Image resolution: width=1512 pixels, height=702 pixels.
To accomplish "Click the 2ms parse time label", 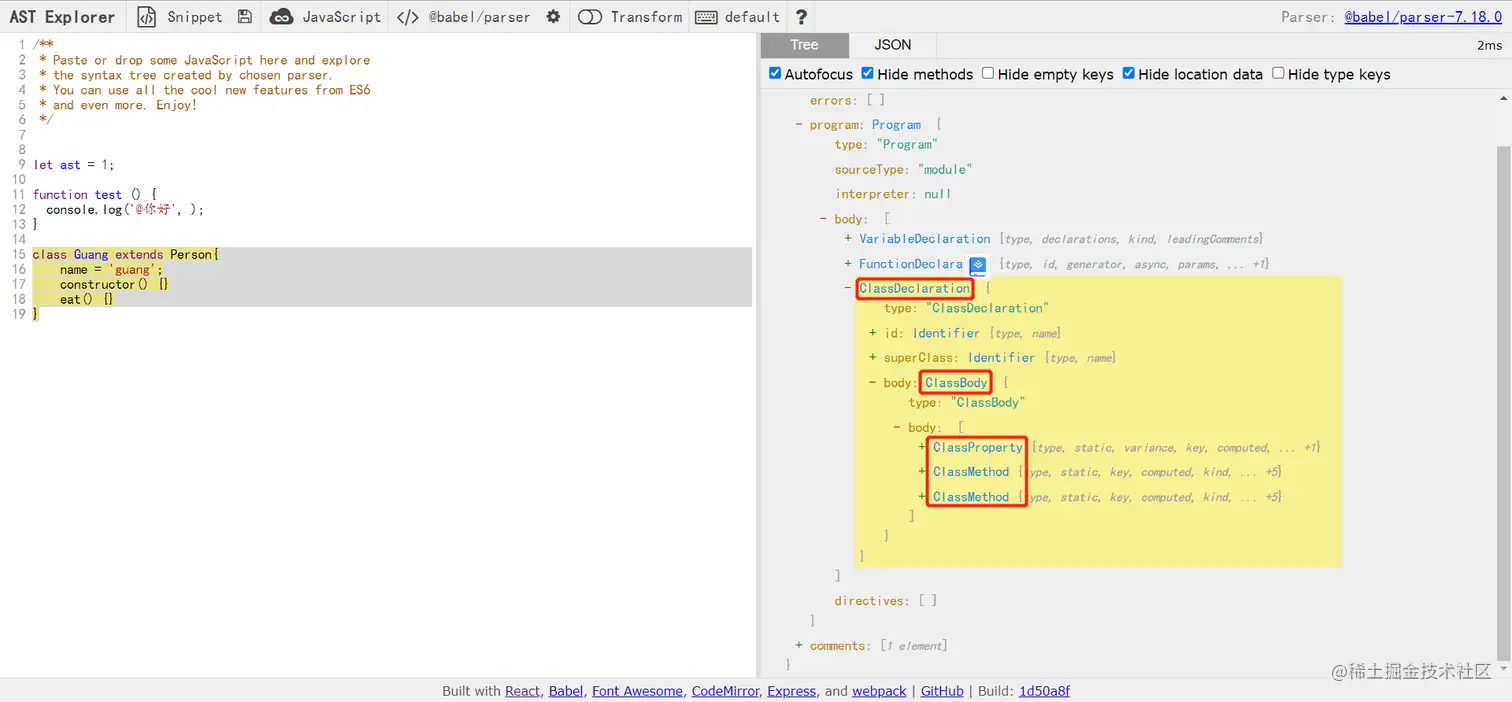I will coord(1489,45).
